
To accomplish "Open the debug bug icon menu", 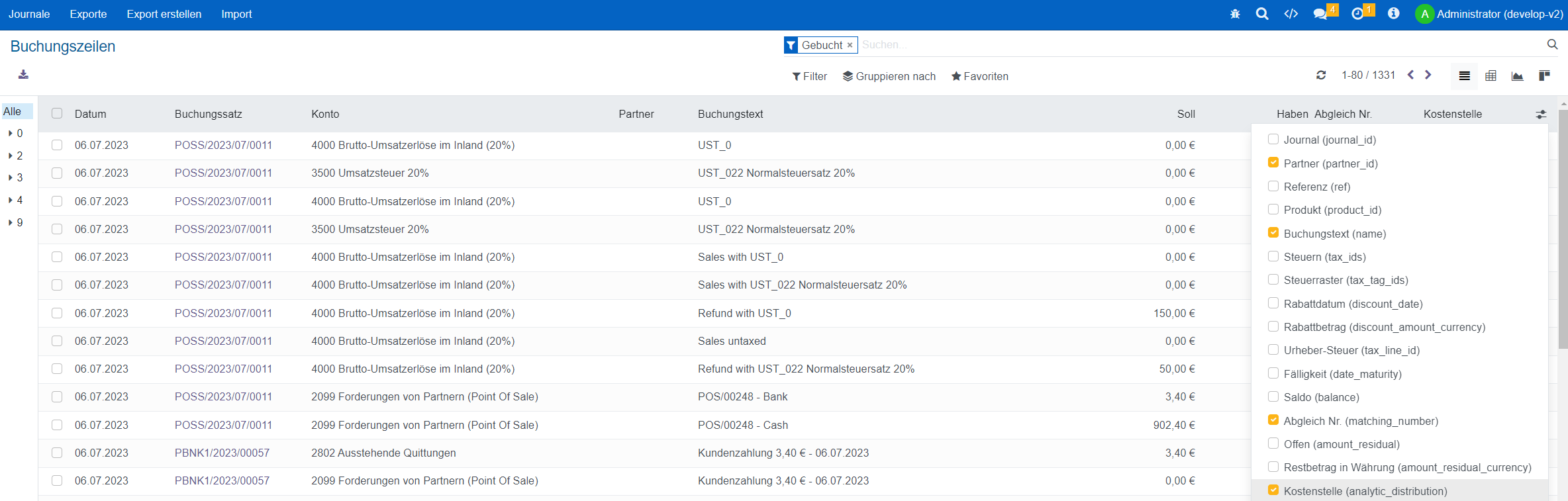I will tap(1235, 14).
